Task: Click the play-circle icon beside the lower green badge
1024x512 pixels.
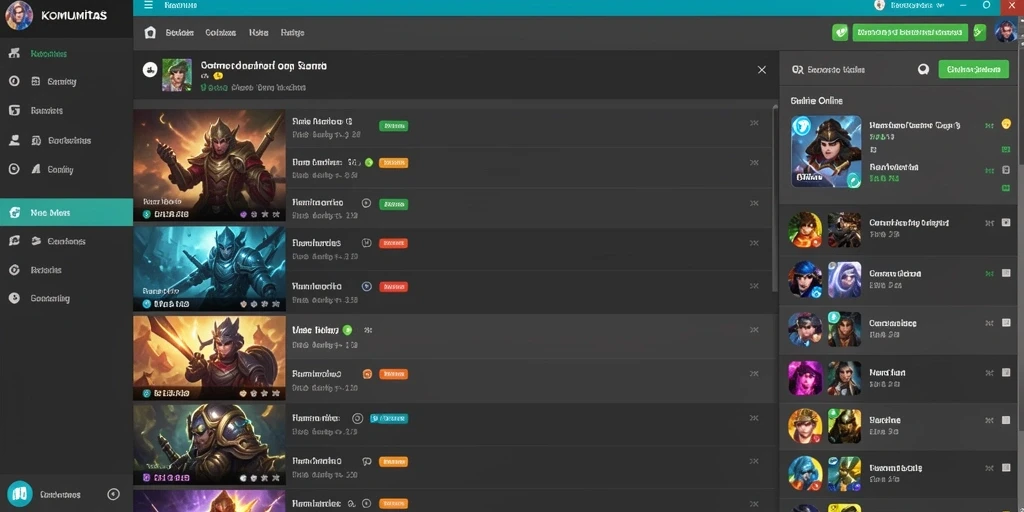Action: tap(366, 204)
